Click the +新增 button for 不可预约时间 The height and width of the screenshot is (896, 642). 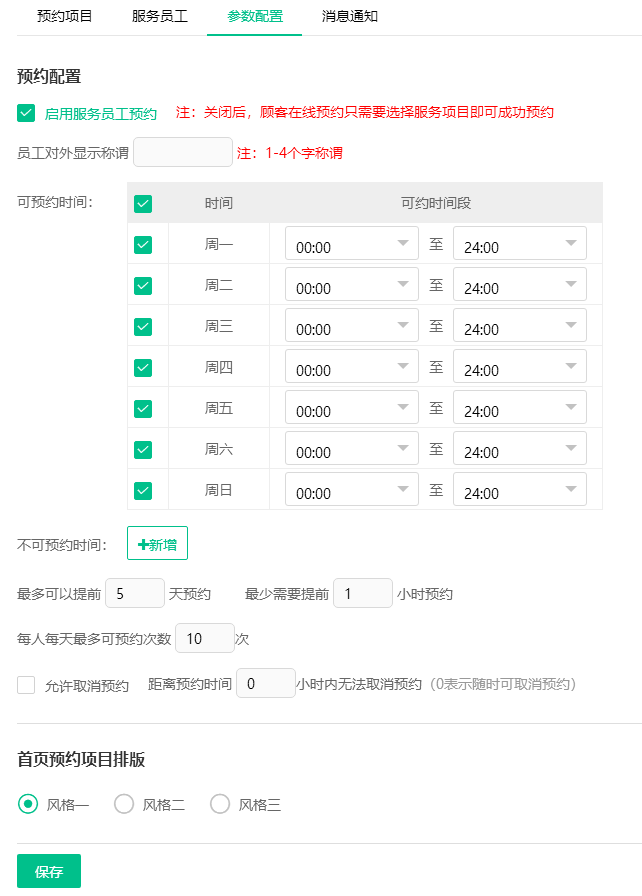click(x=157, y=543)
